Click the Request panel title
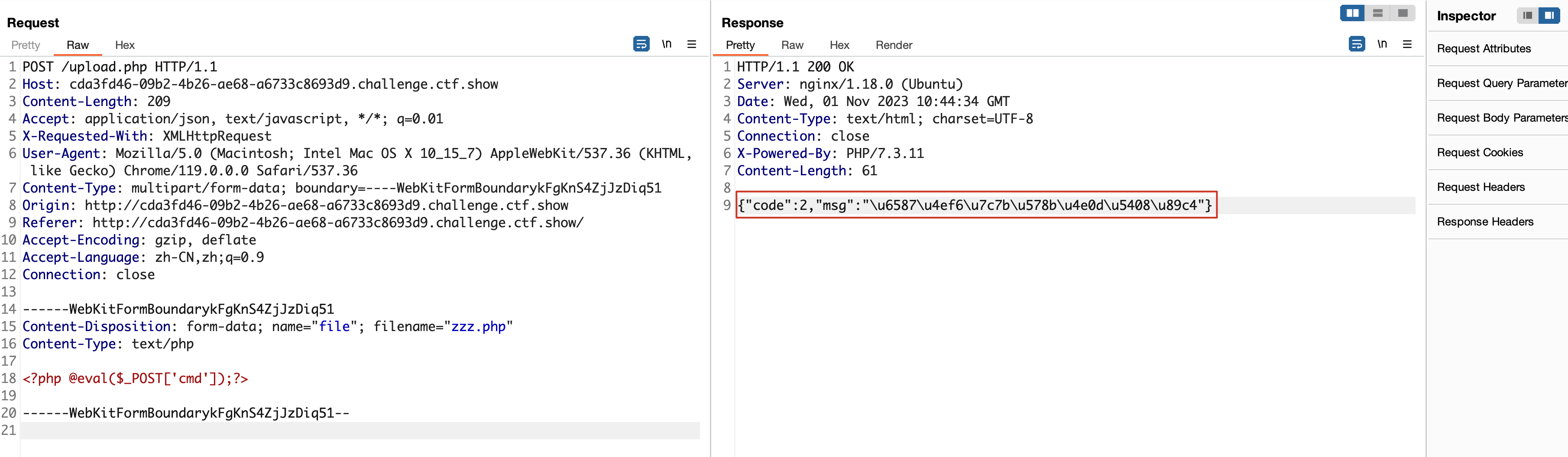 [33, 23]
